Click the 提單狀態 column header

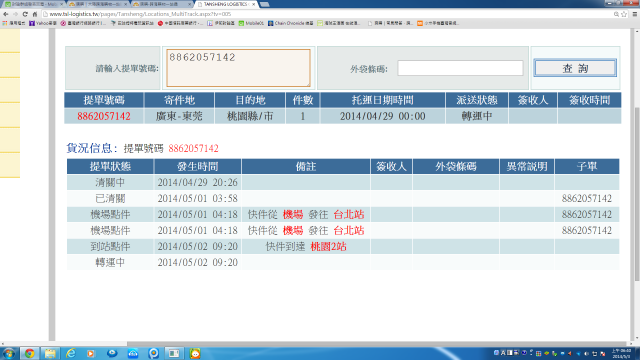tap(110, 167)
